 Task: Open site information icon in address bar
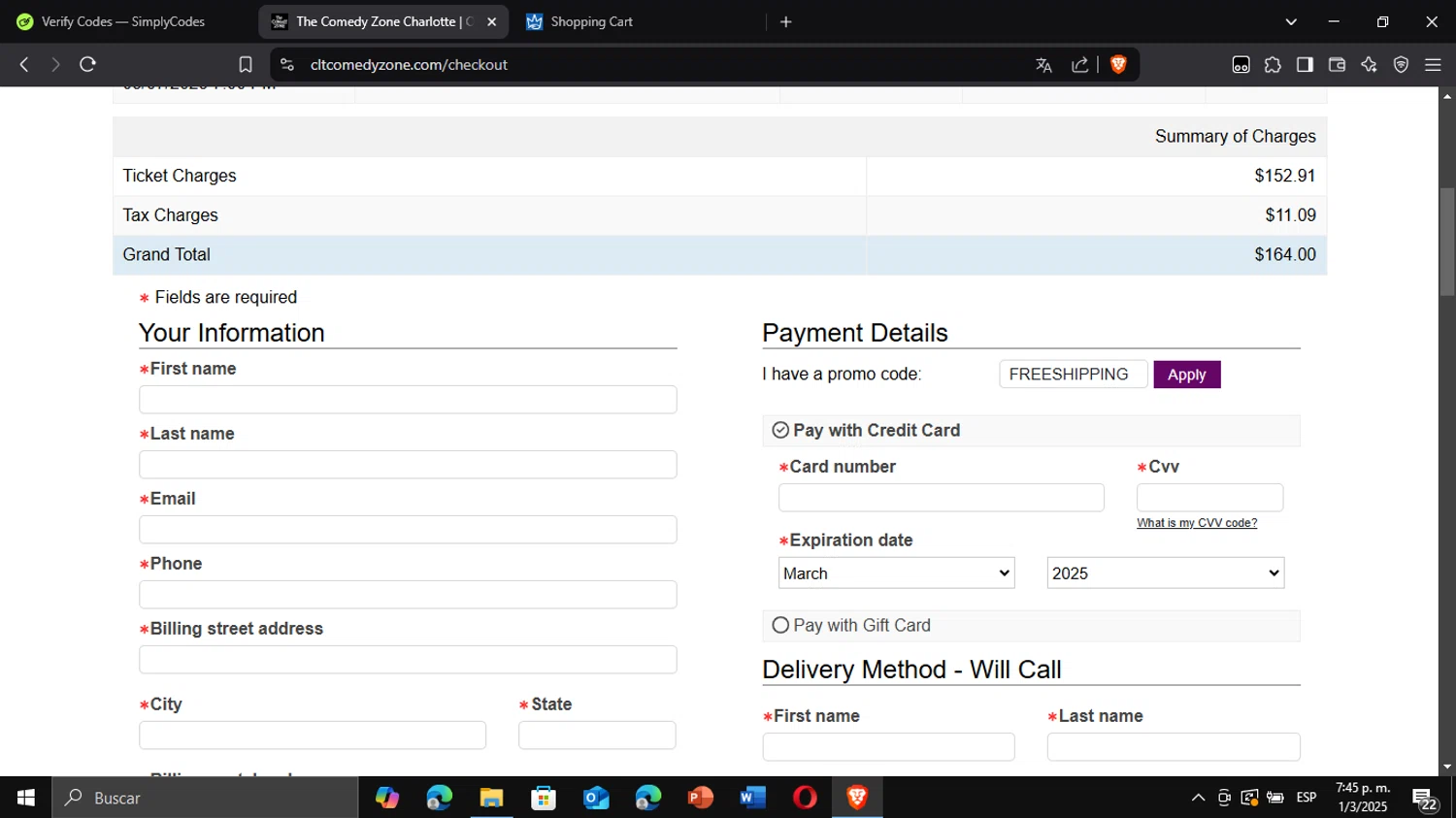pyautogui.click(x=286, y=65)
